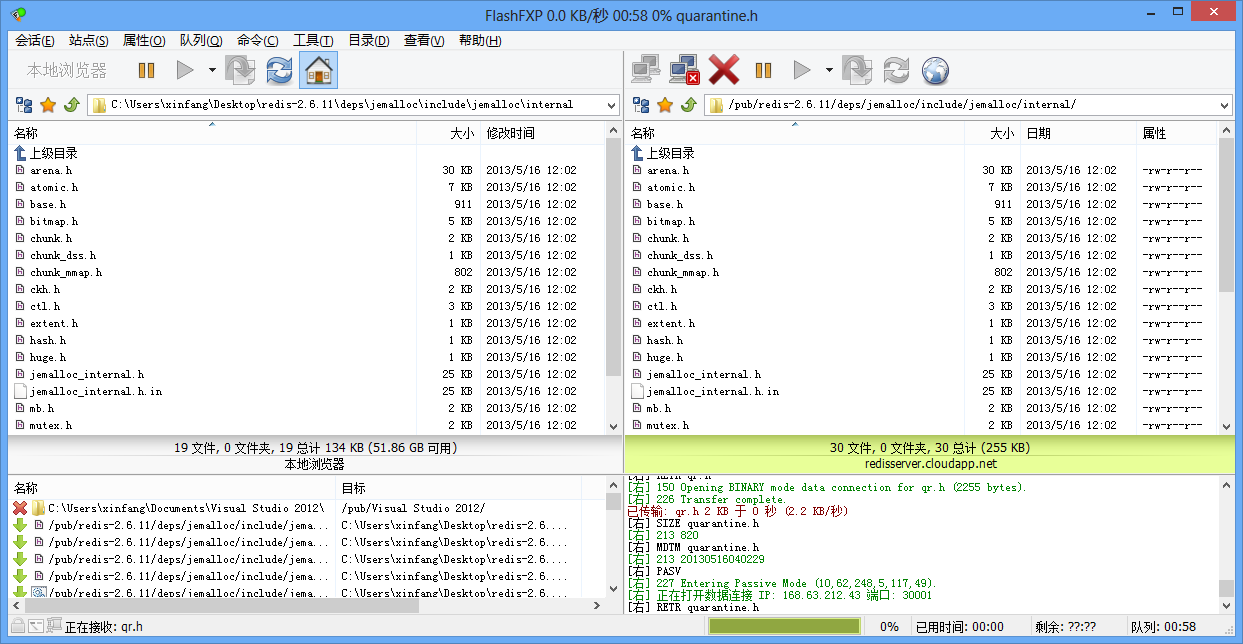Viewport: 1243px width, 644px height.
Task: Toggle the home-shaped local browser switch icon
Action: (318, 70)
